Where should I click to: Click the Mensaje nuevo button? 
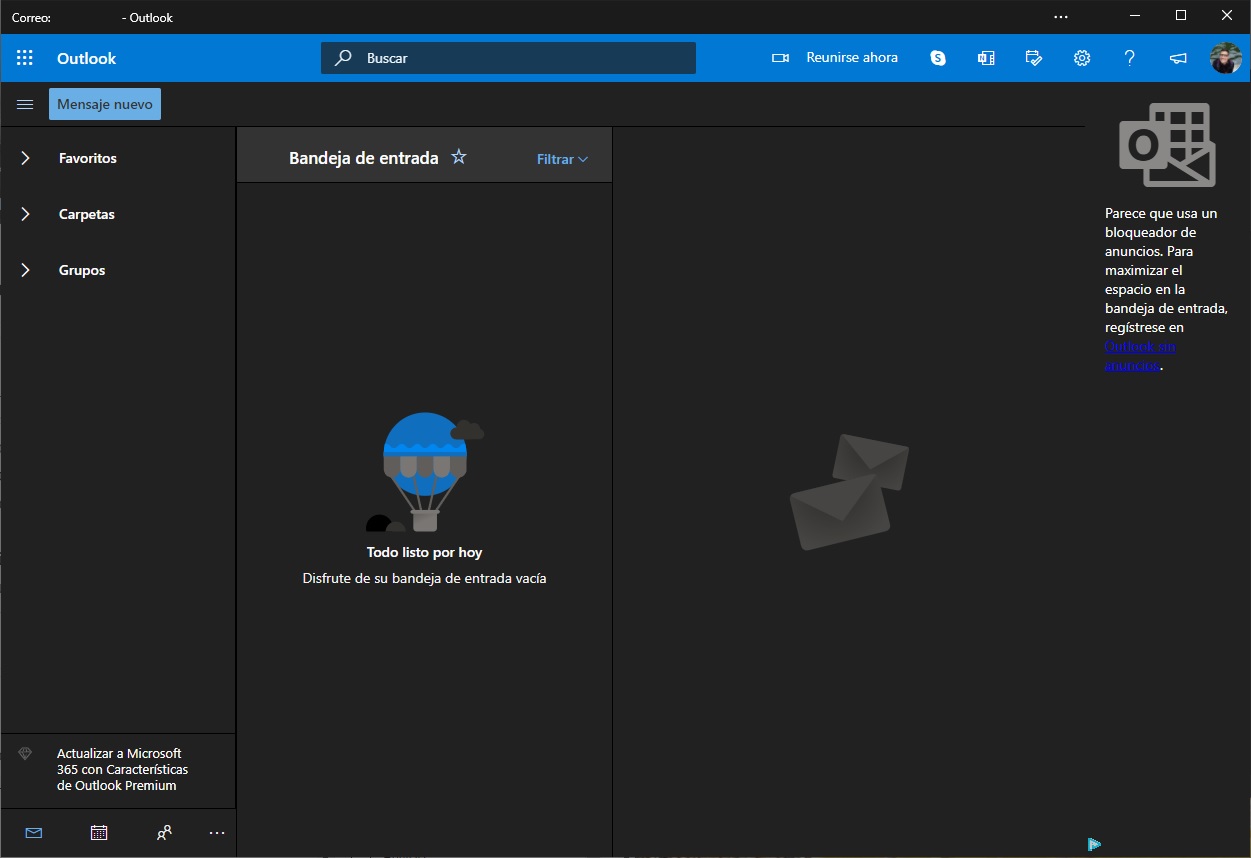coord(105,104)
